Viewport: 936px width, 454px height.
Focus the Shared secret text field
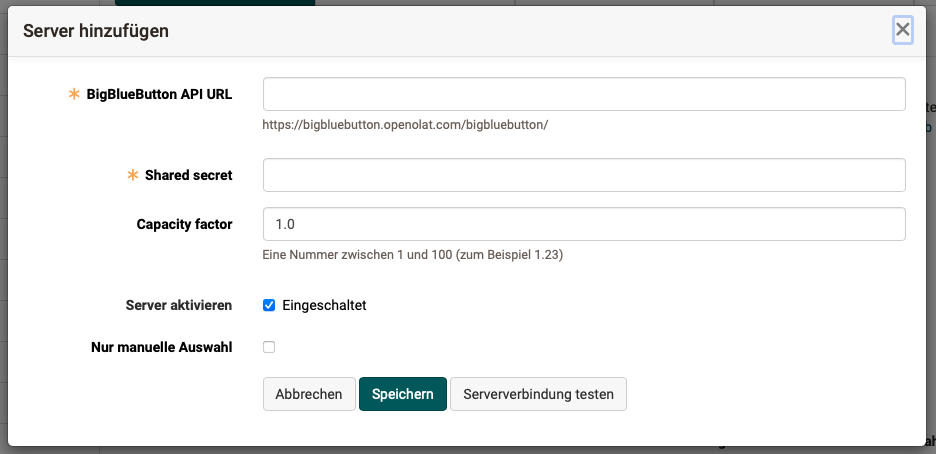click(584, 175)
